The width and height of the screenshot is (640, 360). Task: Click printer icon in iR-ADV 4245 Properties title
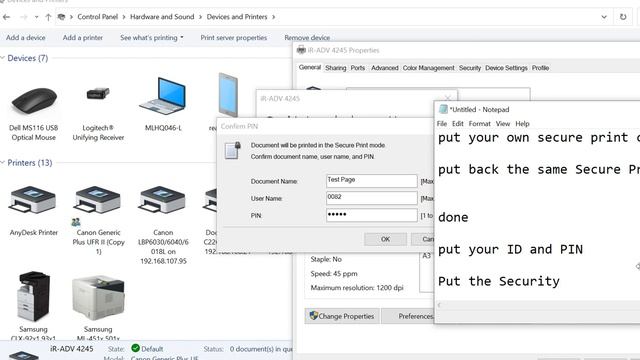(x=301, y=50)
